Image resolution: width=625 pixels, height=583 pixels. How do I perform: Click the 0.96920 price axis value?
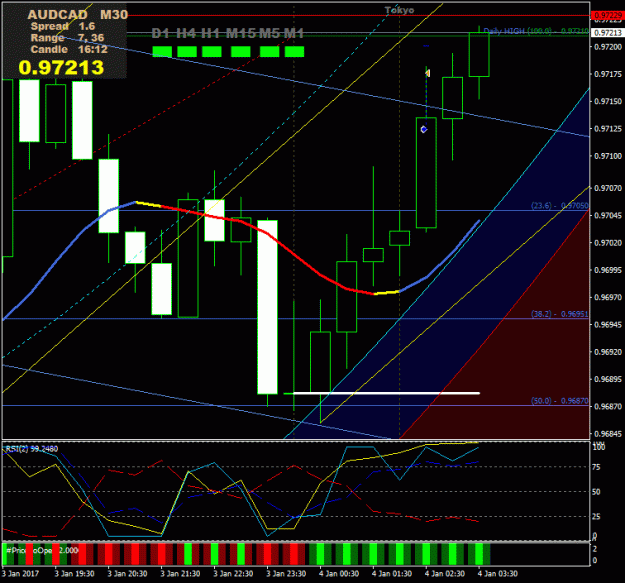click(x=607, y=352)
